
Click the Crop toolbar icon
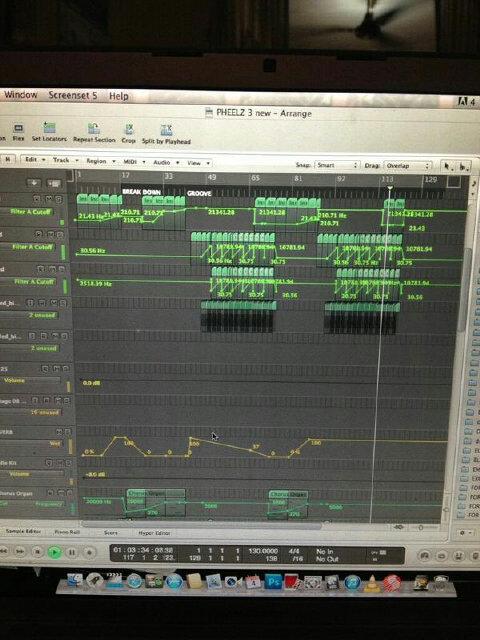pyautogui.click(x=129, y=129)
